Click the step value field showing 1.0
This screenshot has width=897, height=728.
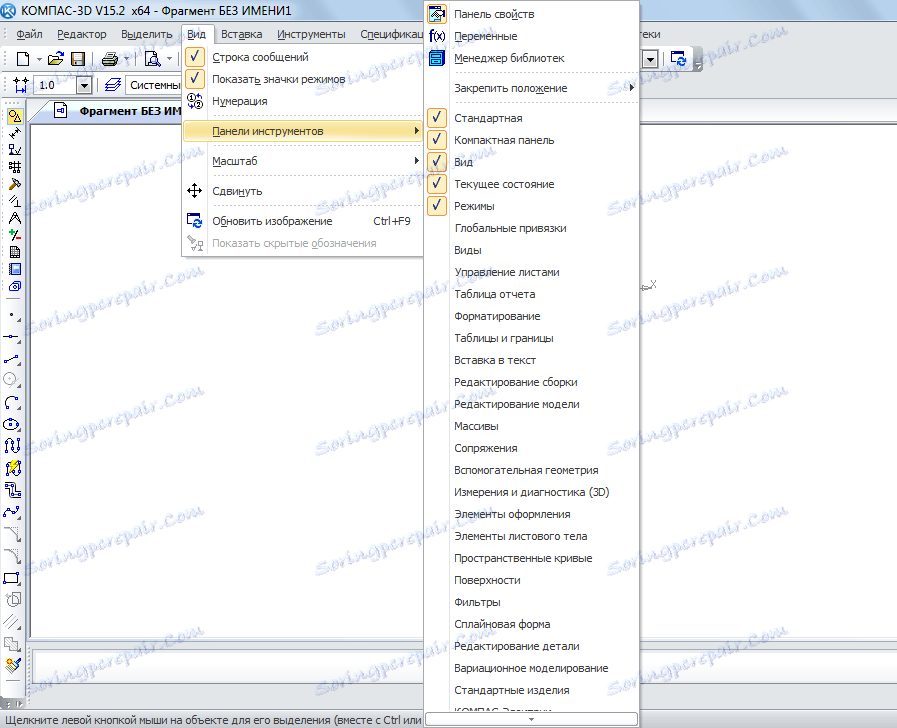click(55, 85)
